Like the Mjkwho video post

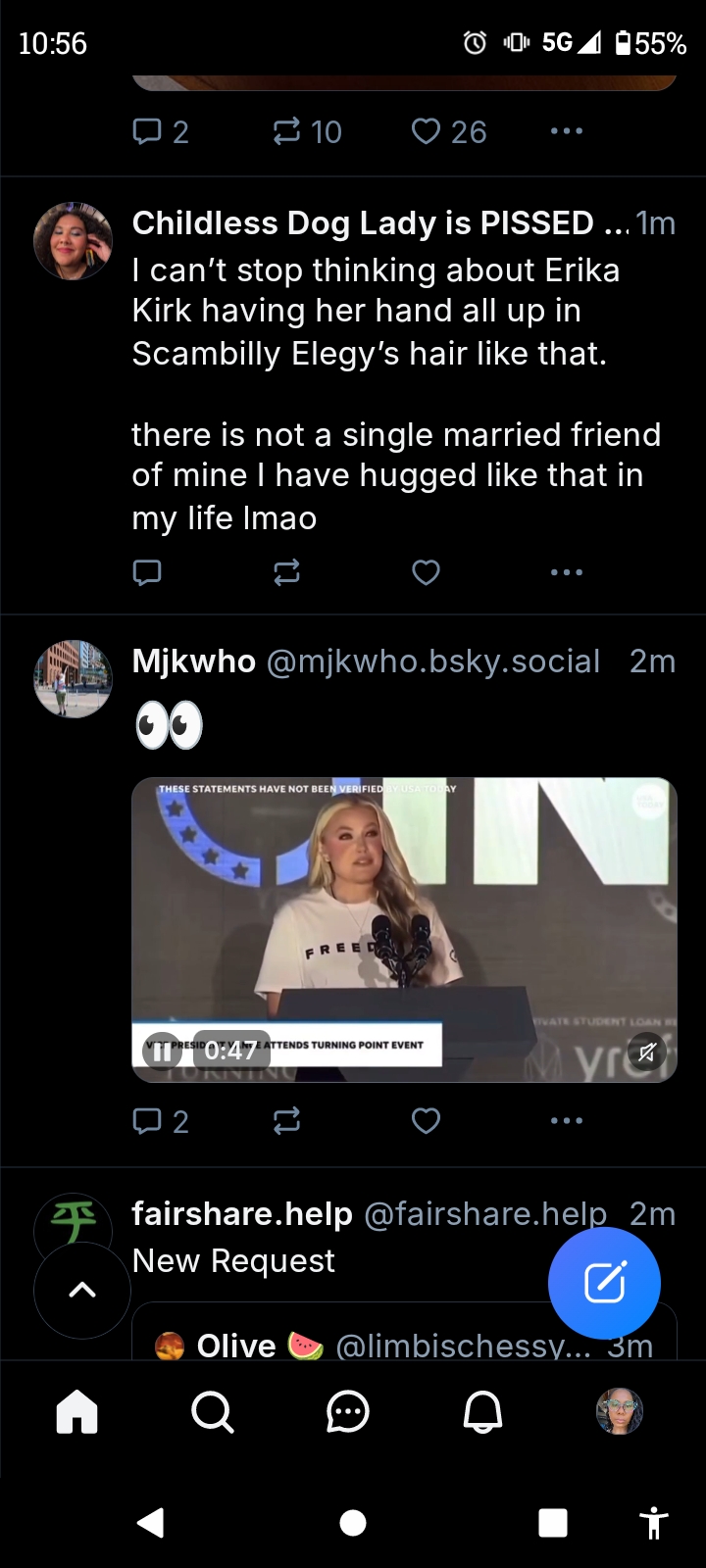(426, 1120)
